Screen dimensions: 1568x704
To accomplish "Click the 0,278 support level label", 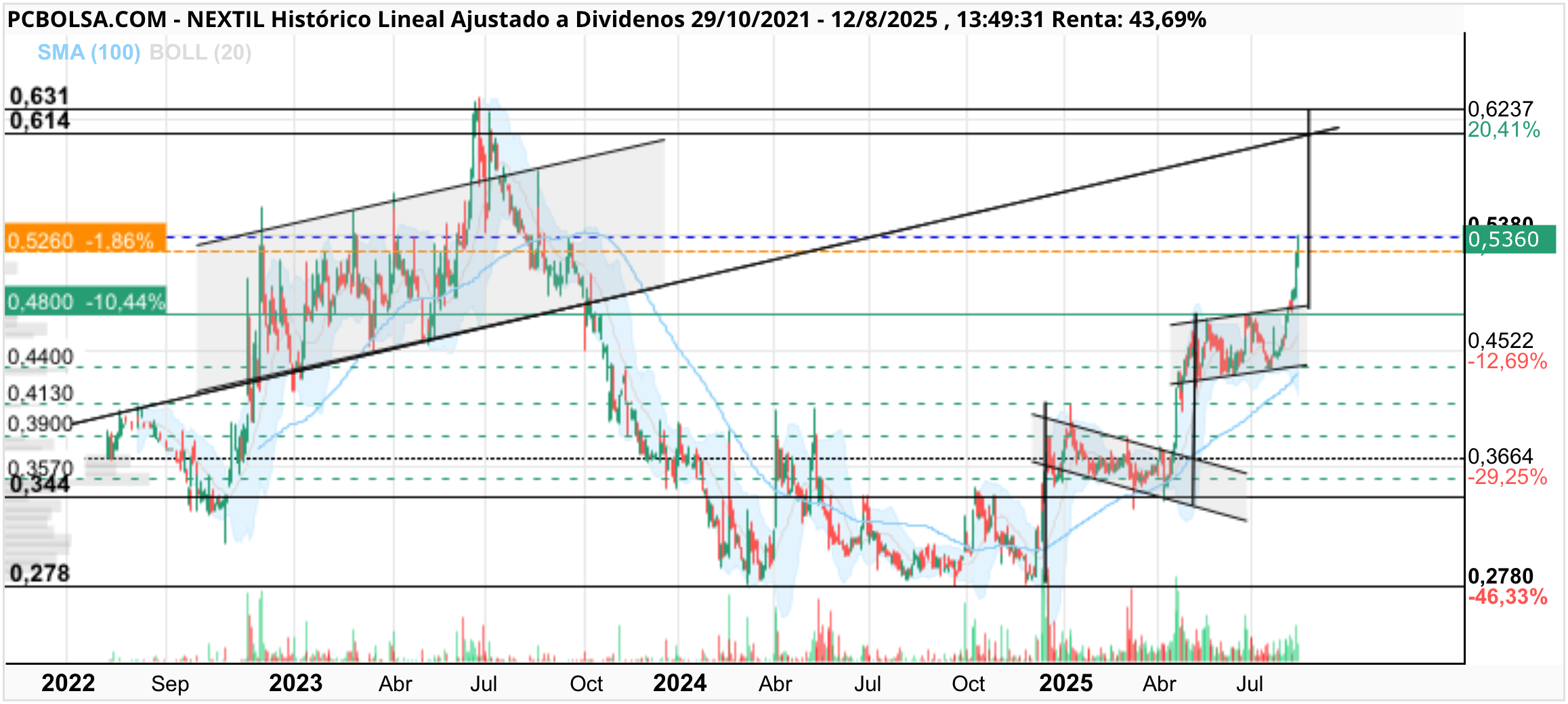I will [x=39, y=574].
